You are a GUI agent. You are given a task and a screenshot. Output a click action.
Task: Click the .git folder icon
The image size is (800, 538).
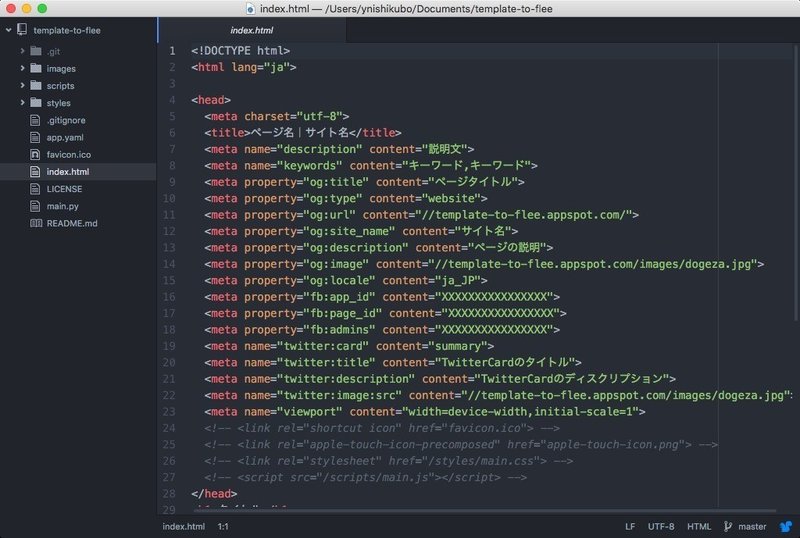pyautogui.click(x=36, y=51)
